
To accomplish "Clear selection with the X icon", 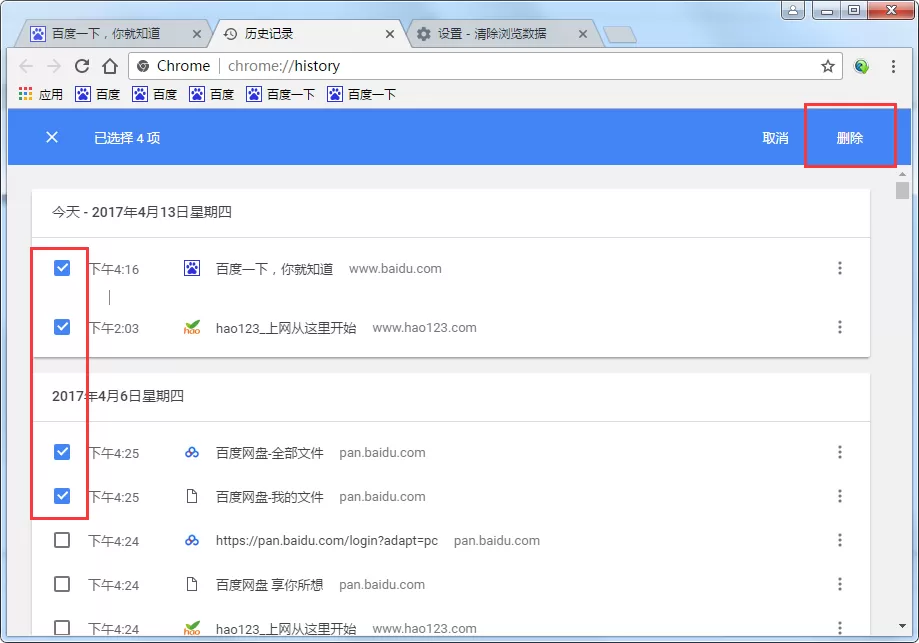I will (x=52, y=137).
